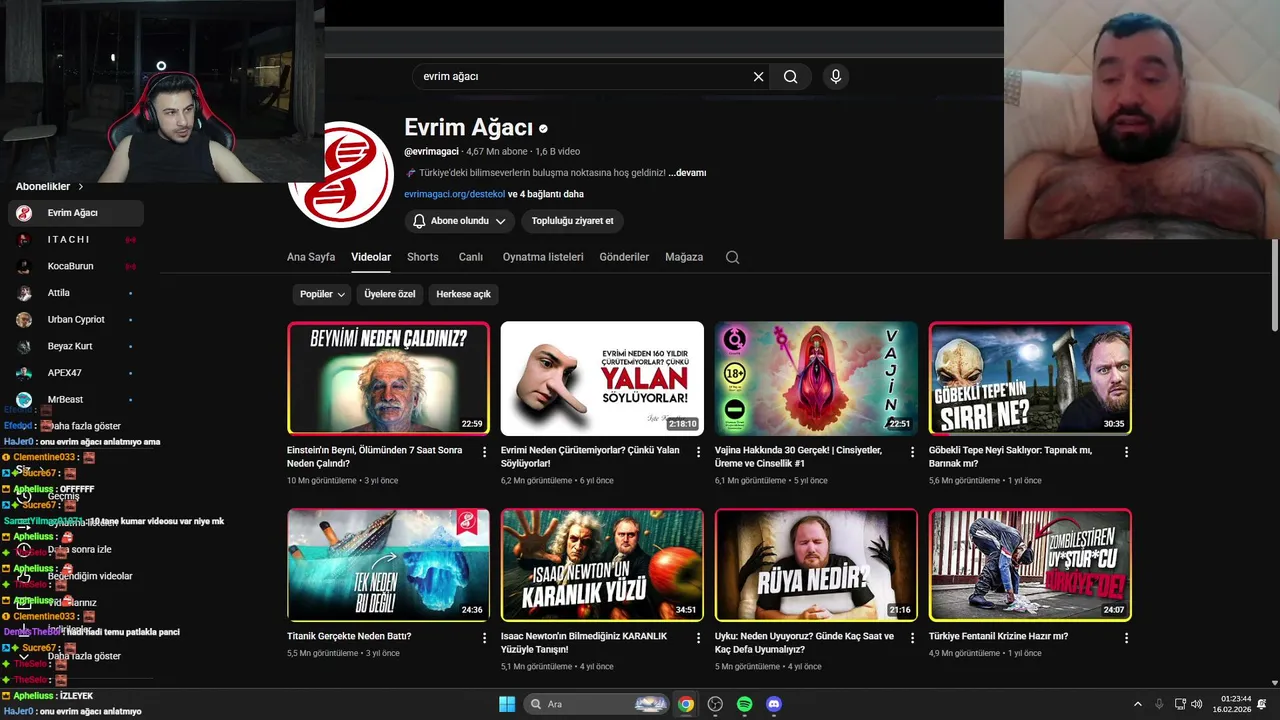
Task: Open Evrim Ağacı subscription in sidebar
Action: pos(76,213)
